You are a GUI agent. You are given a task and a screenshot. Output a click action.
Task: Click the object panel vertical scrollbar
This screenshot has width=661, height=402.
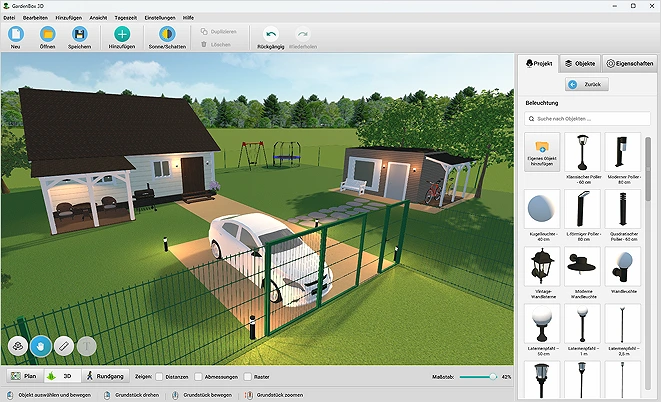648,169
